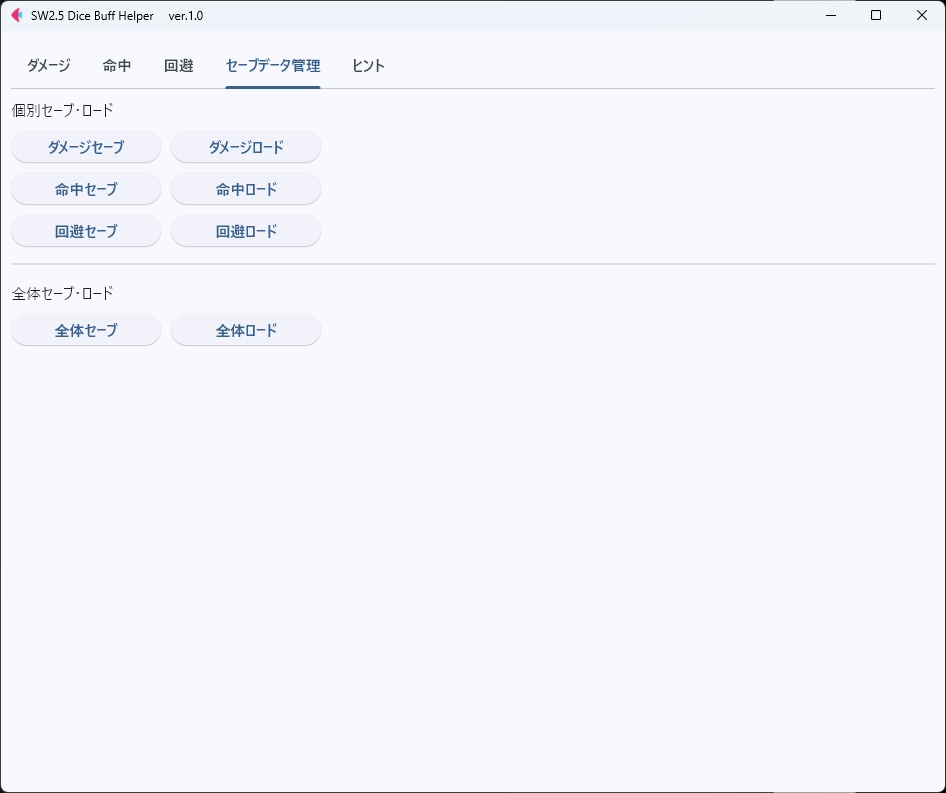Image resolution: width=946 pixels, height=793 pixels.
Task: Click the SW2.5 Dice Buff Helper app icon
Action: click(x=15, y=15)
